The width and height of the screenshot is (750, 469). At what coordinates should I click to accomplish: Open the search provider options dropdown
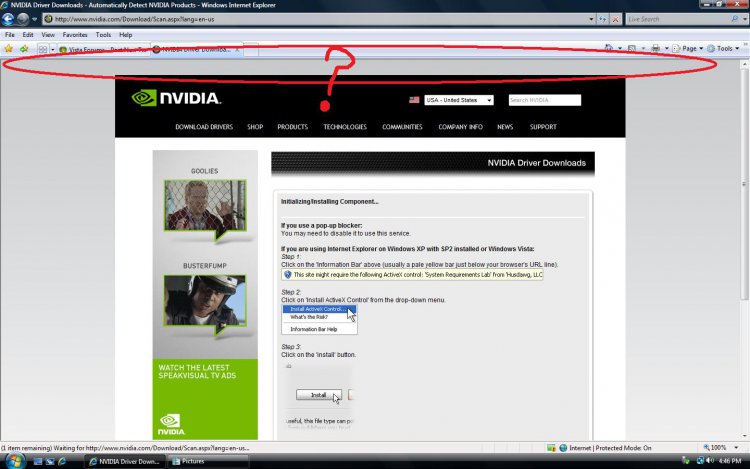[745, 19]
